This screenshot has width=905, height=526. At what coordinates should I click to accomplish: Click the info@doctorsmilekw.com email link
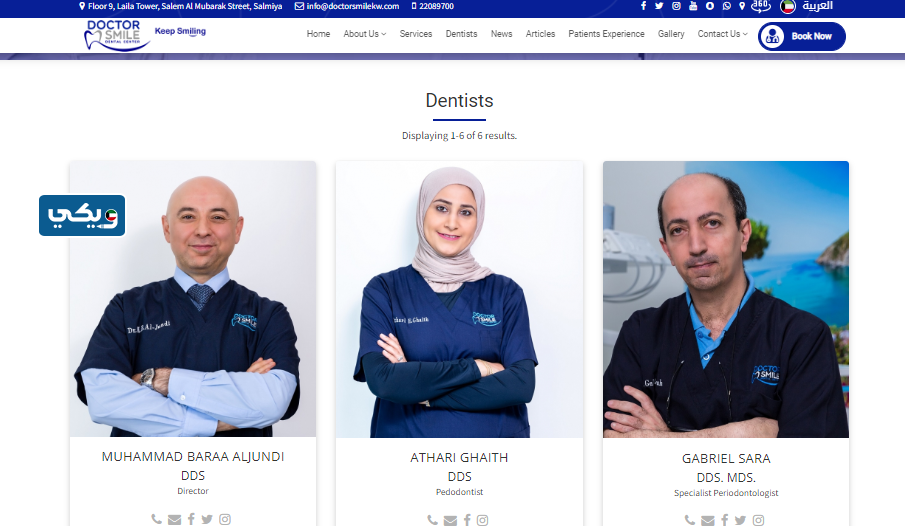tap(352, 6)
